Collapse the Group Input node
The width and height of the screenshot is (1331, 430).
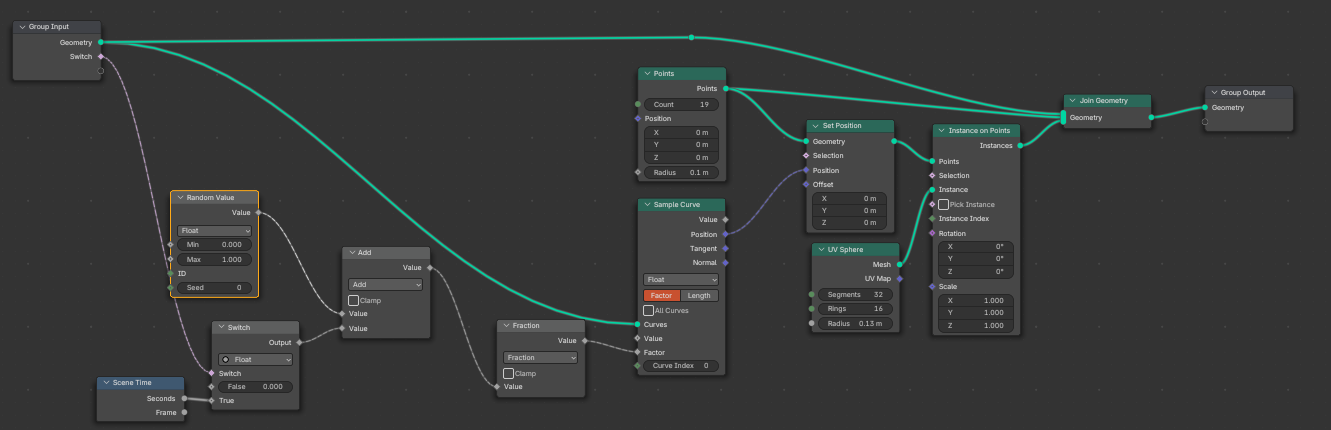(x=22, y=28)
